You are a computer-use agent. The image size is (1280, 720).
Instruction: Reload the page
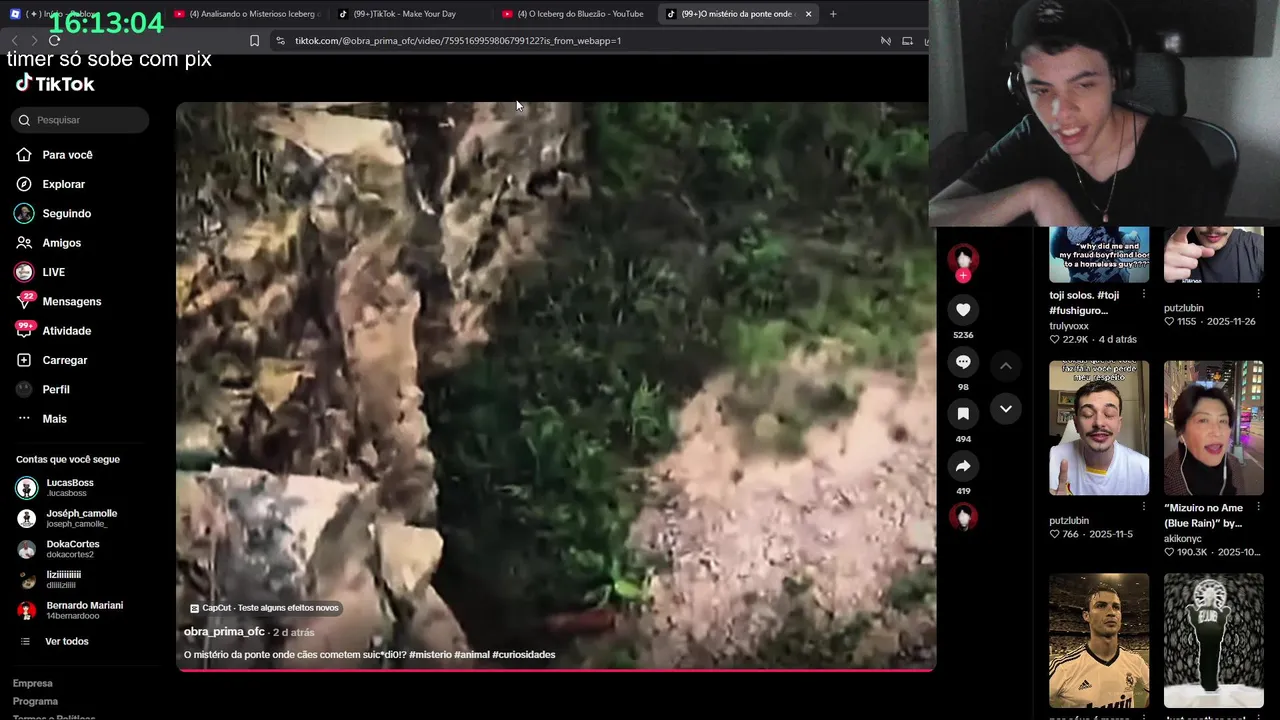click(x=54, y=41)
